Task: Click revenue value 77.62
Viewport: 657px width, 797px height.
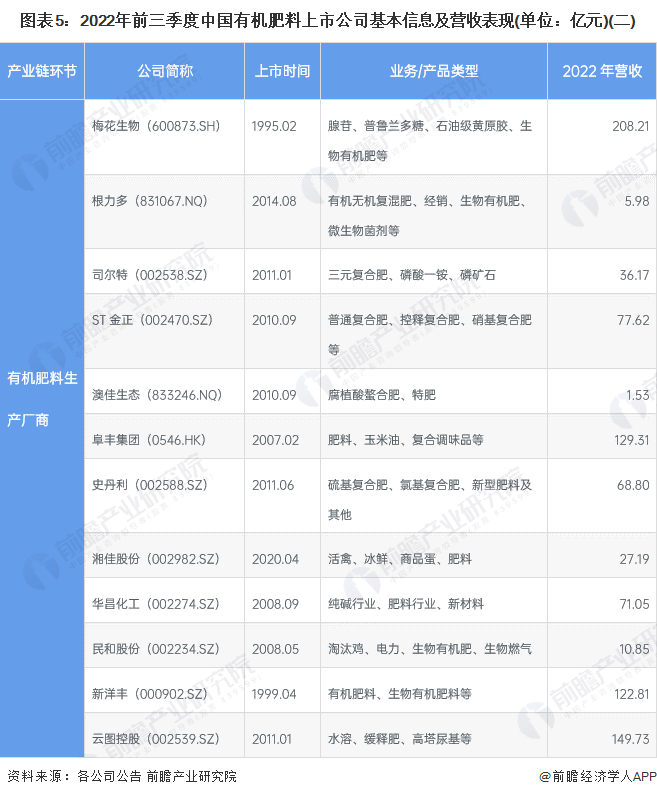Action: 633,320
